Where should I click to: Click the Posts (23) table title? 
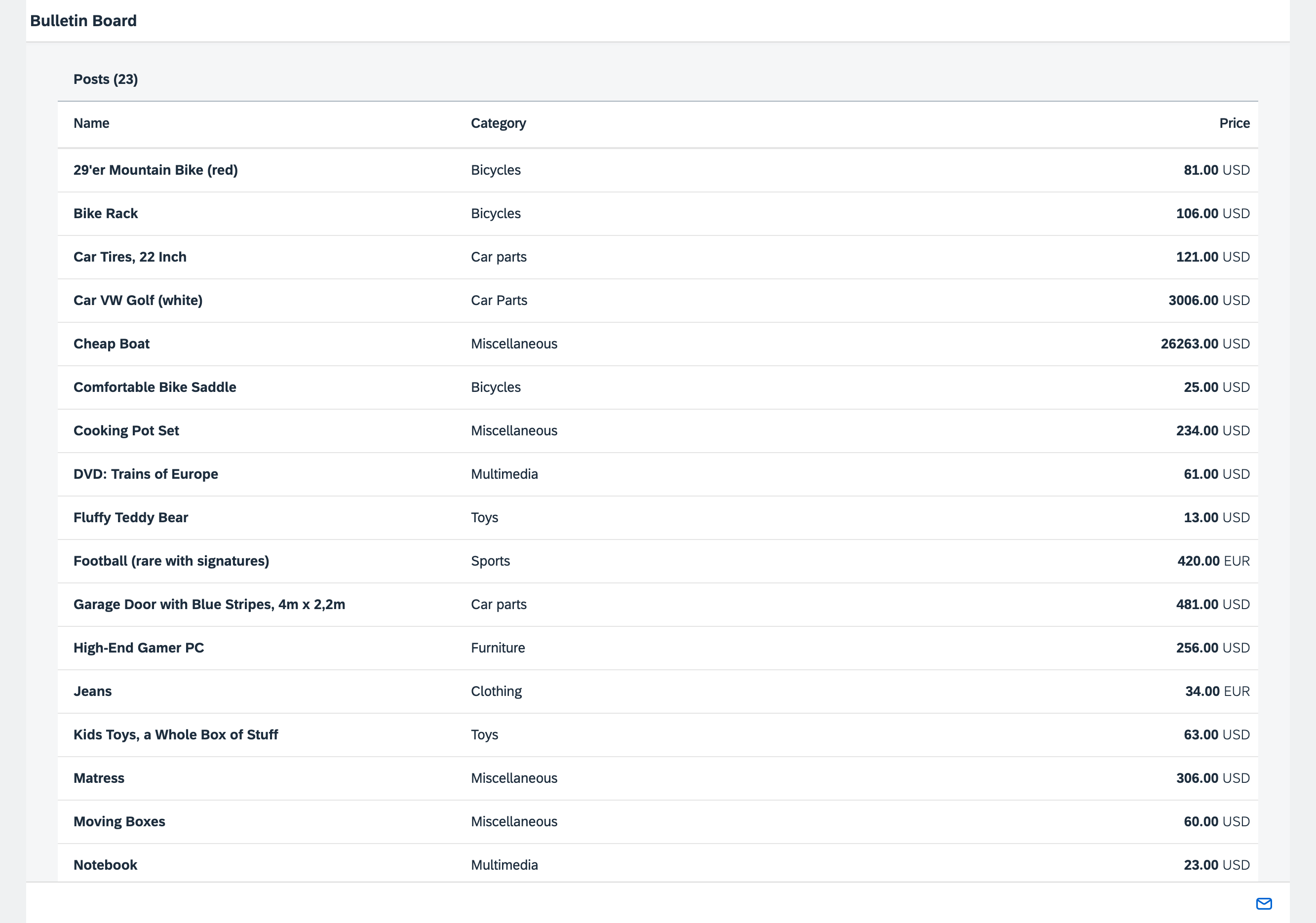(x=106, y=79)
